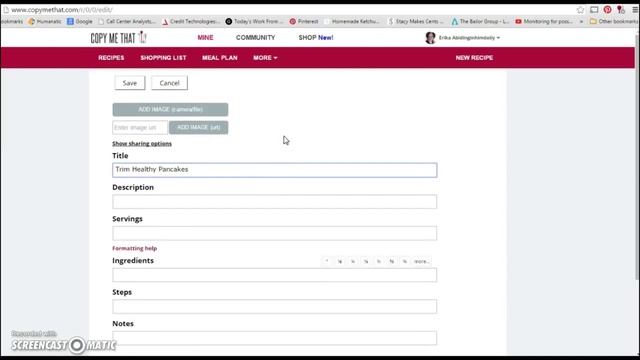The width and height of the screenshot is (640, 360).
Task: Click the Notes input field
Action: (275, 338)
